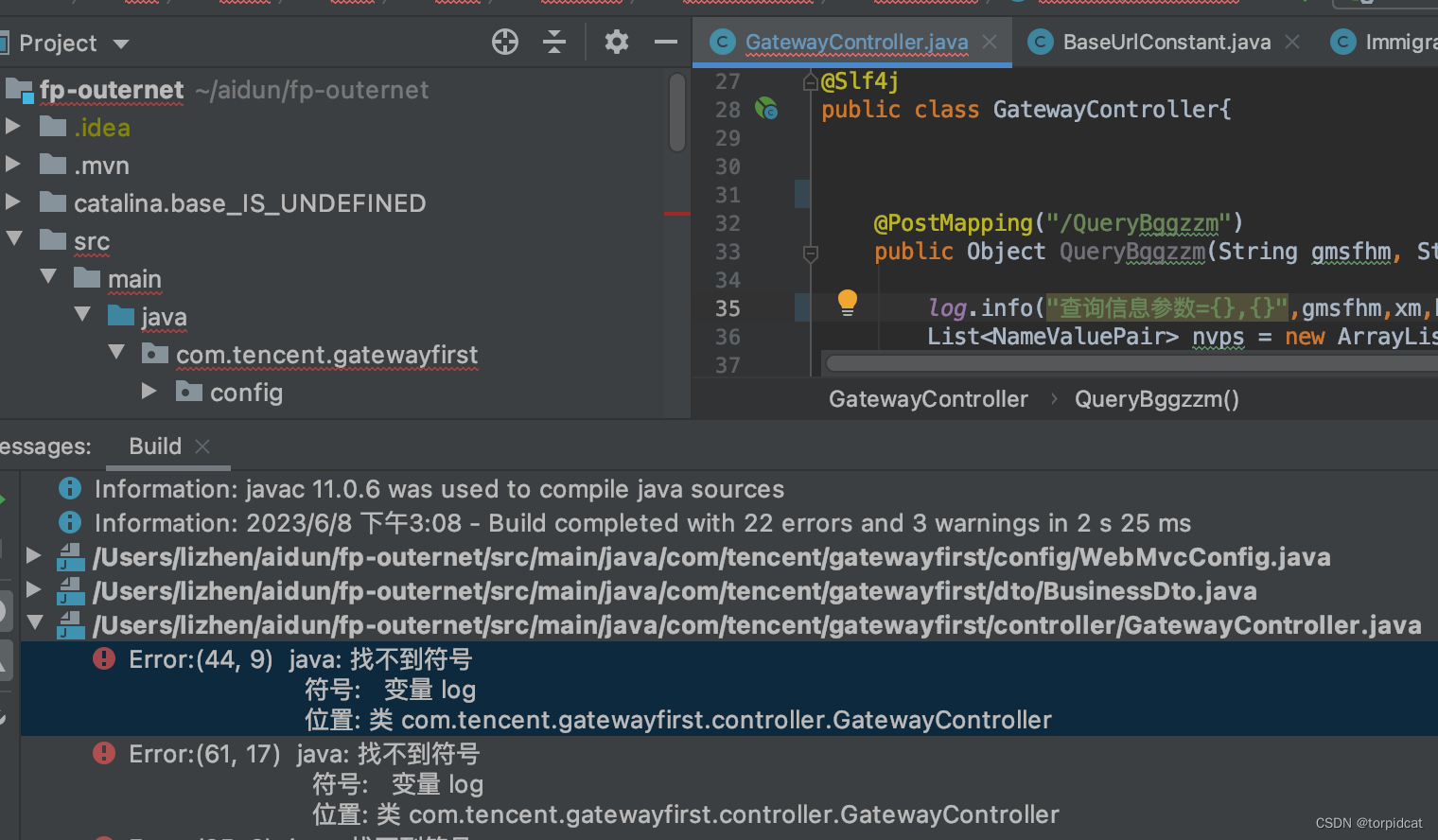Toggle code fold marker at line 27
Viewport: 1438px width, 840px height.
[810, 82]
